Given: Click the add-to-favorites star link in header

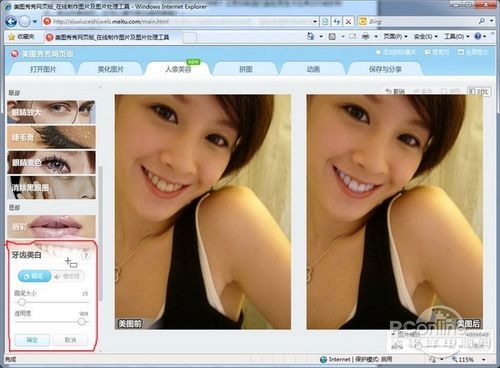Looking at the screenshot, I should (396, 52).
